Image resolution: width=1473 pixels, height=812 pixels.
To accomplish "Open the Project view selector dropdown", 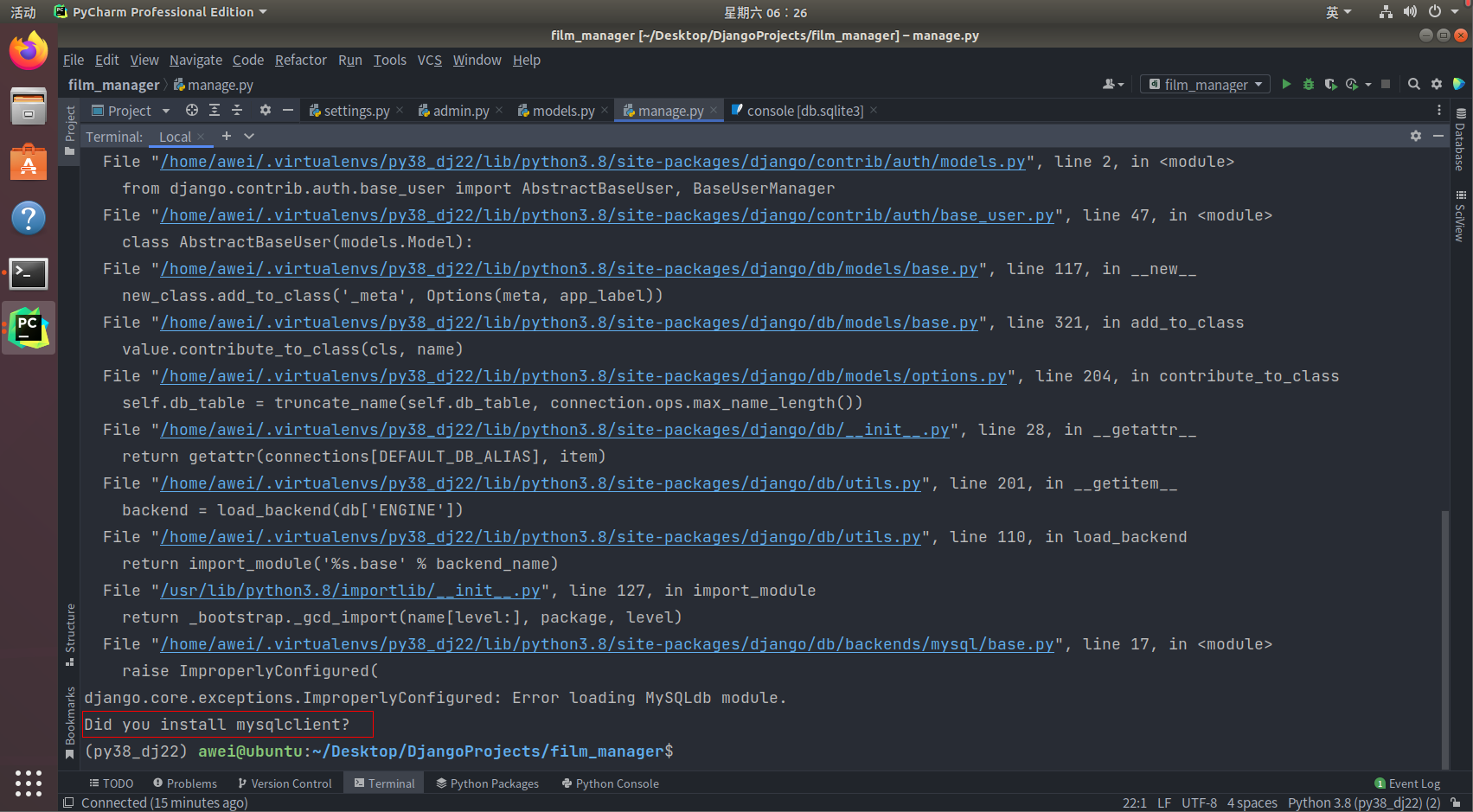I will (x=131, y=110).
